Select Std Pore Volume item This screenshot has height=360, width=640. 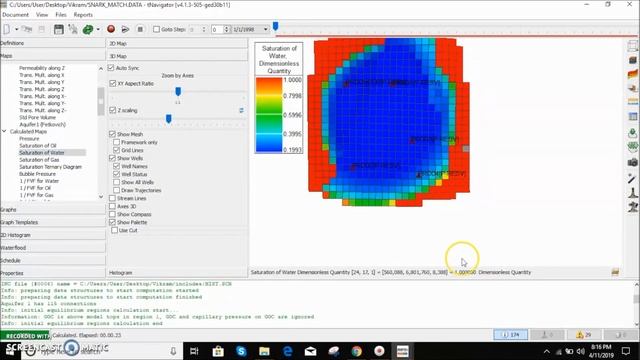tap(37, 117)
